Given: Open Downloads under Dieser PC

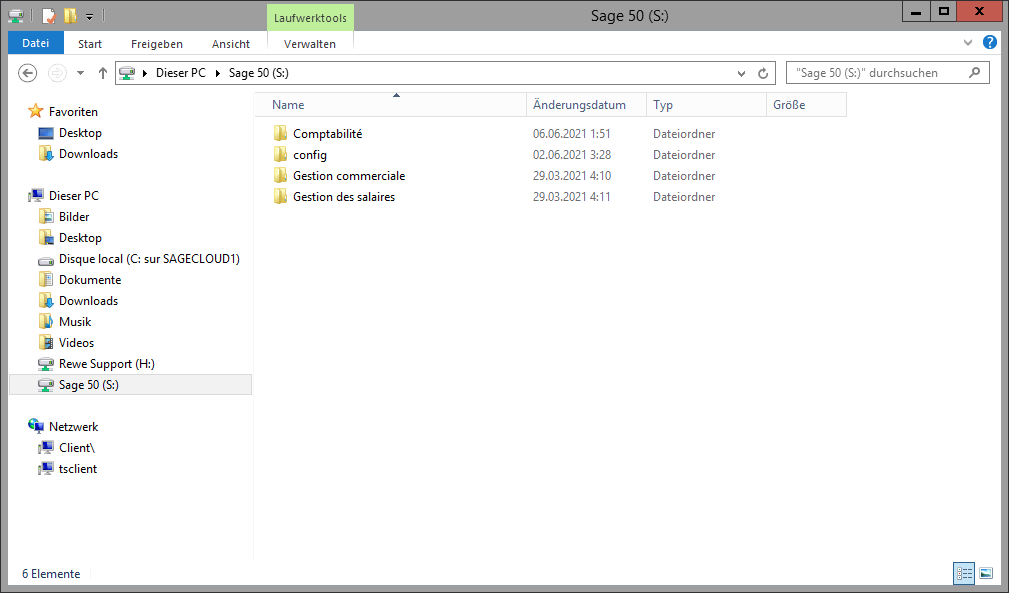Looking at the screenshot, I should [88, 301].
